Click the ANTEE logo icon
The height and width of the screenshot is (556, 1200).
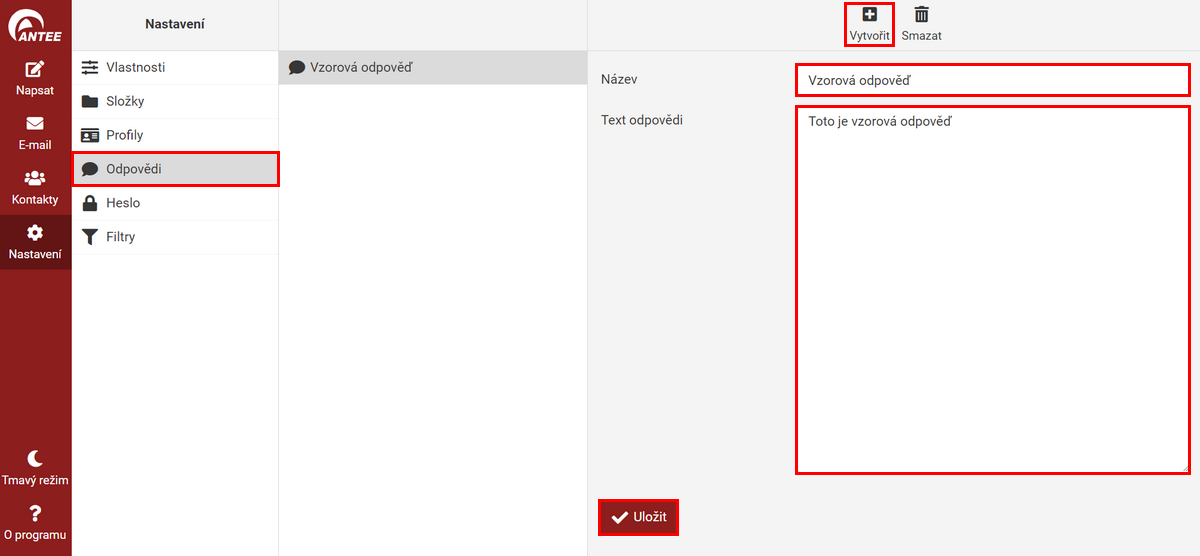[x=35, y=24]
